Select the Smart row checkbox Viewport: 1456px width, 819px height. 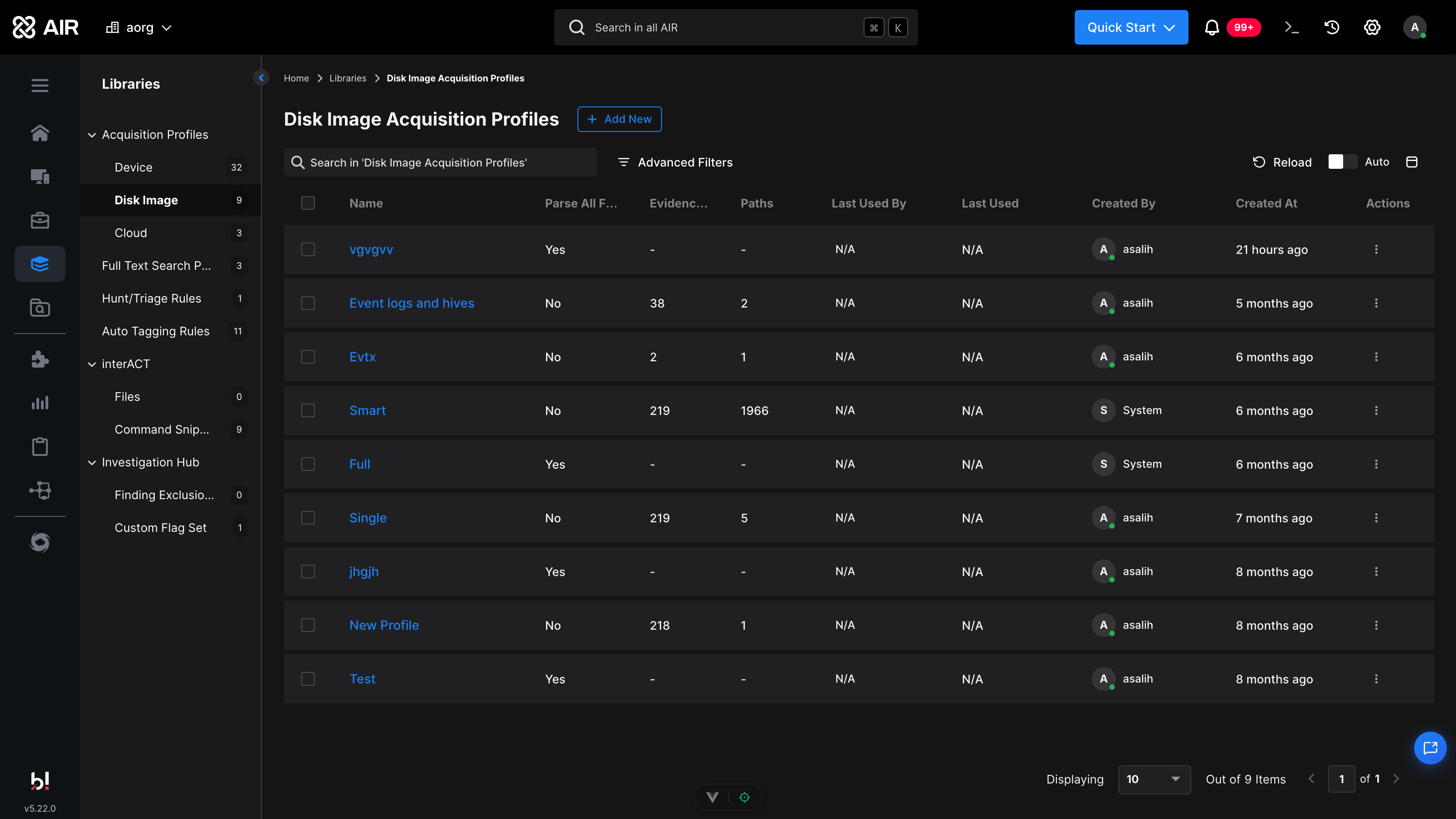pyautogui.click(x=308, y=410)
